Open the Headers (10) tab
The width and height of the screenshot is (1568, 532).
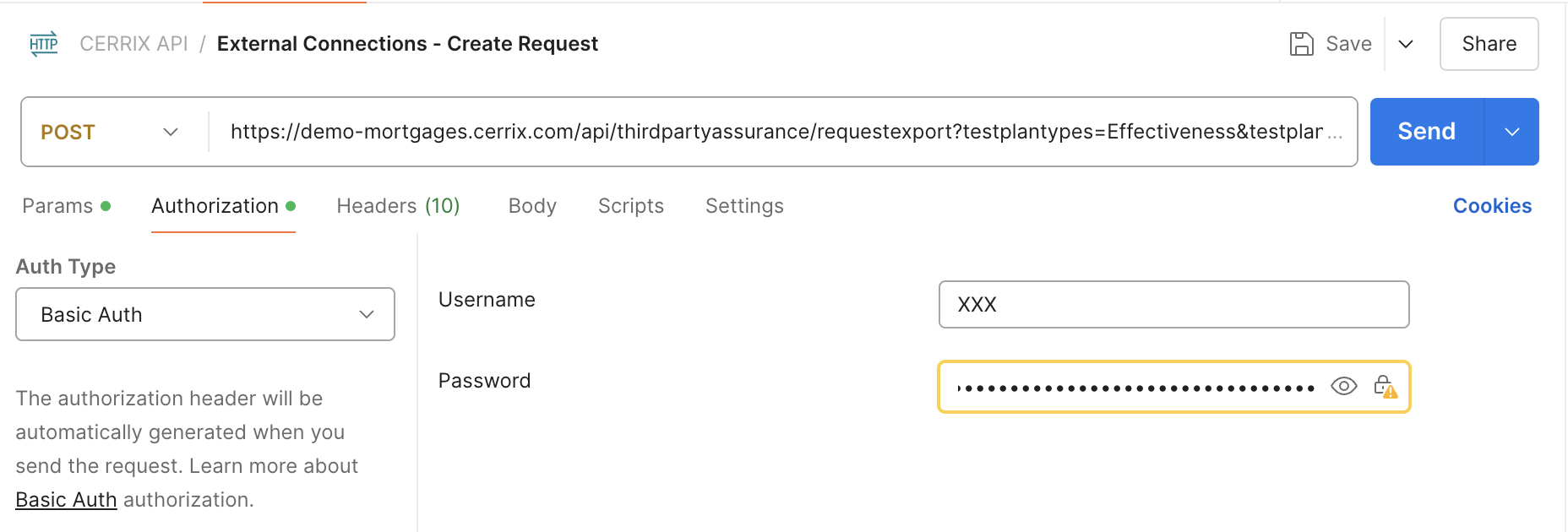tap(398, 206)
